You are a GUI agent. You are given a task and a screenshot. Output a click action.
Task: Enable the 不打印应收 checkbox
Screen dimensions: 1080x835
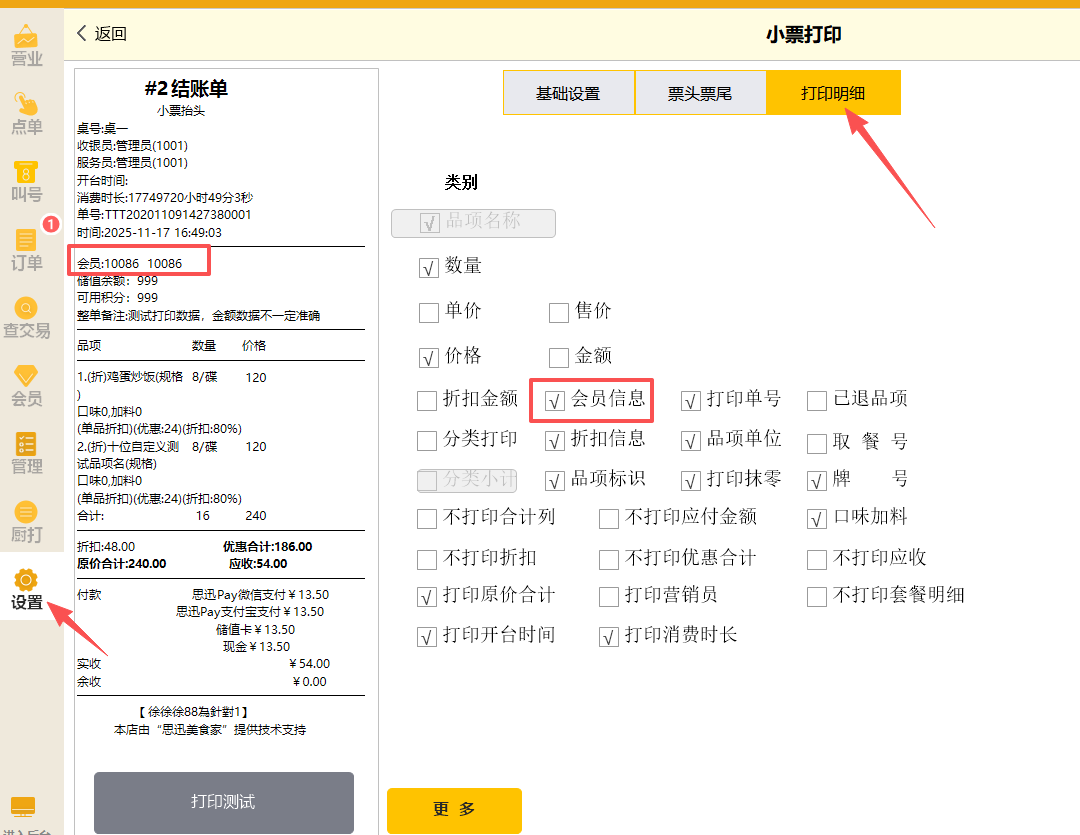(x=818, y=559)
